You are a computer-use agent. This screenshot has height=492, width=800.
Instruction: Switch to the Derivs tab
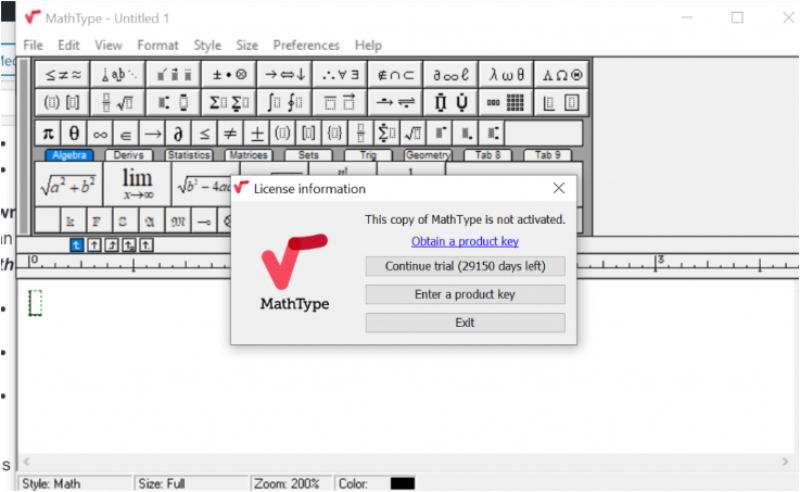pos(129,155)
